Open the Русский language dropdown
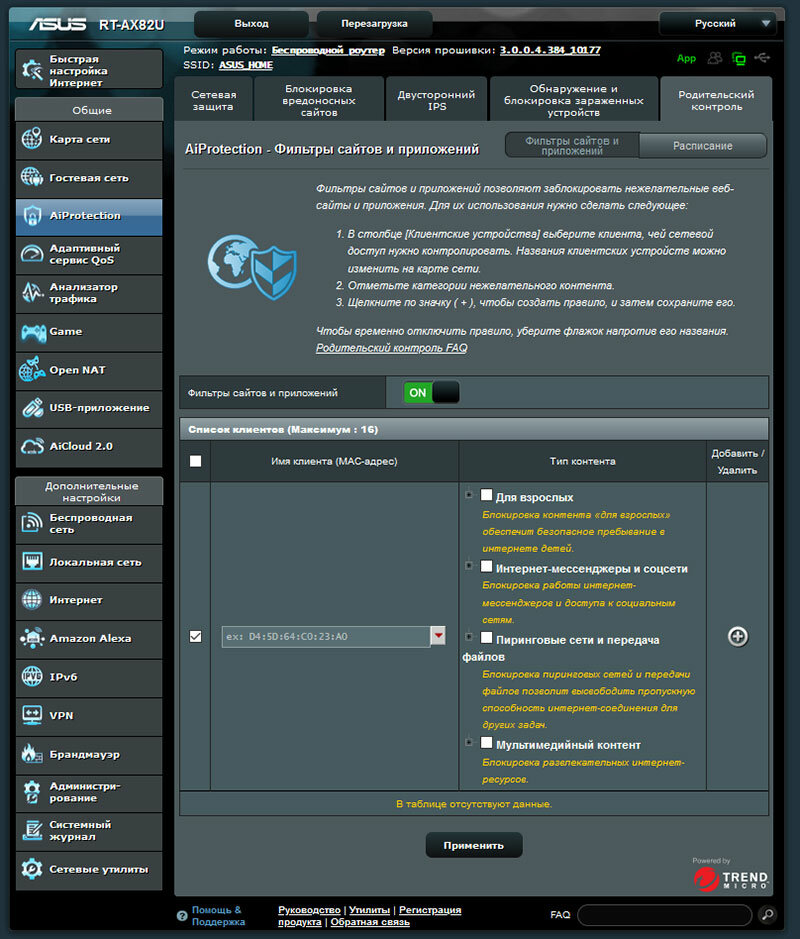800x939 pixels. pos(717,23)
